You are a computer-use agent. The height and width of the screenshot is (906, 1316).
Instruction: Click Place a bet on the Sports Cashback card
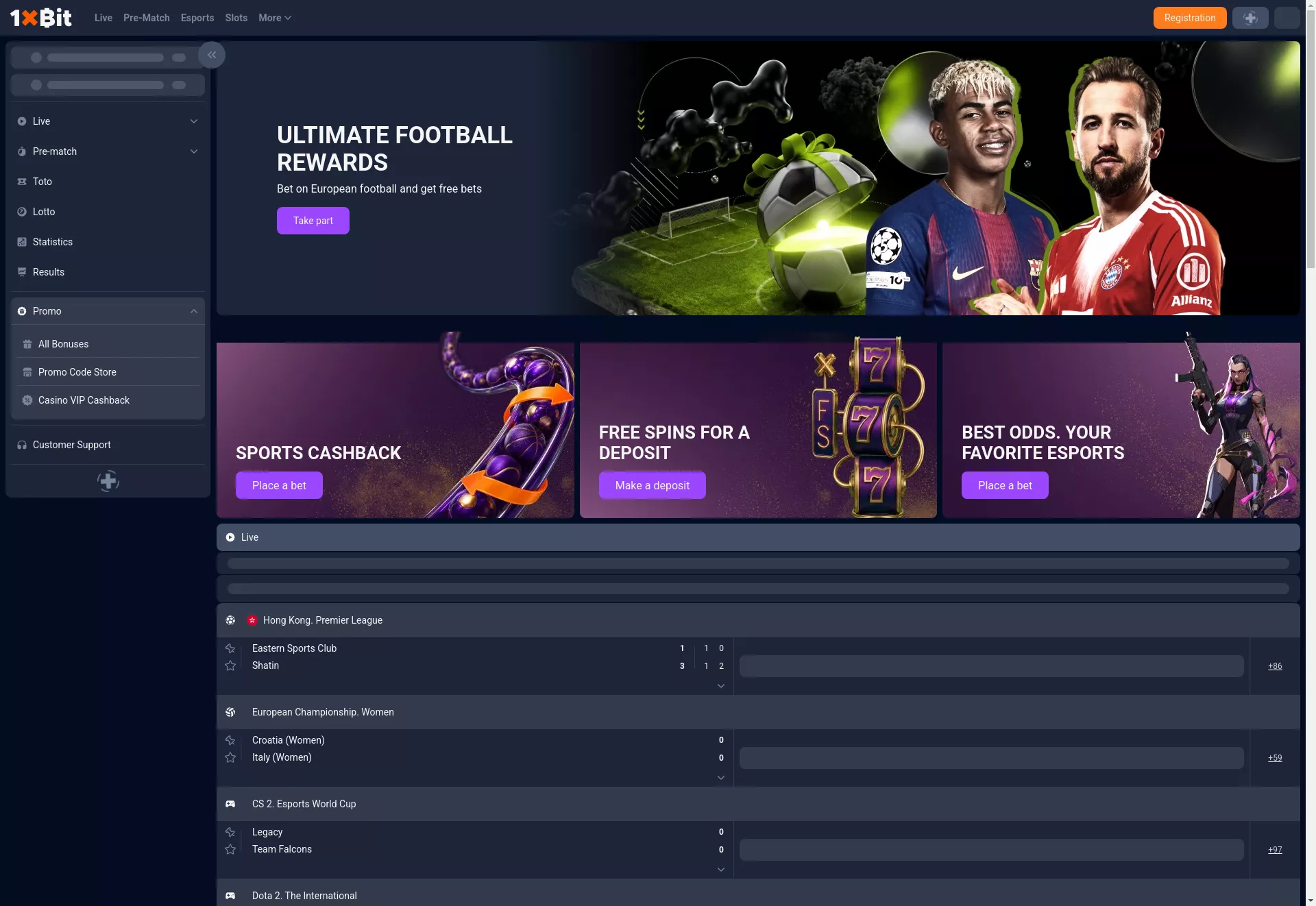pos(279,485)
